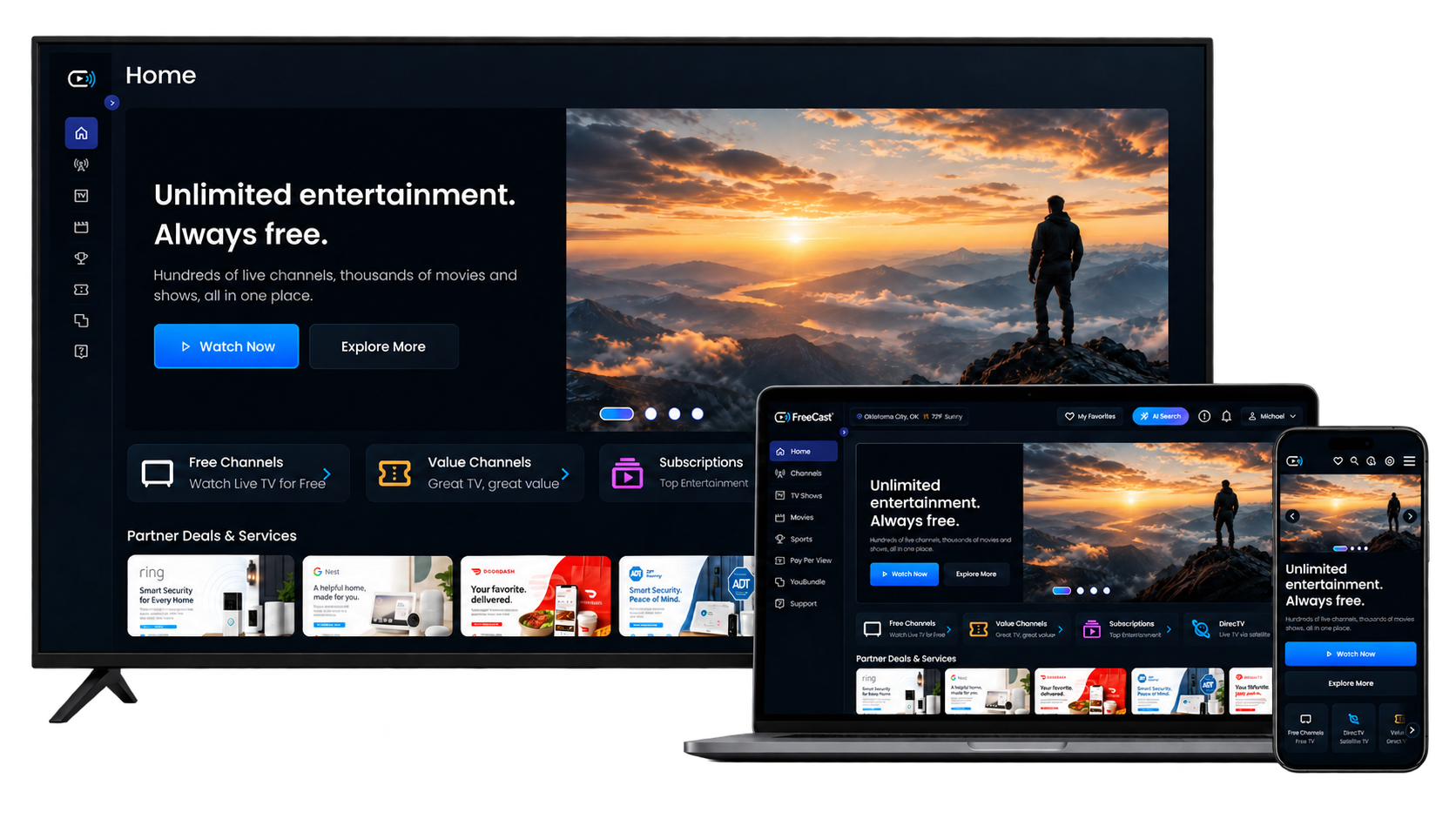
Task: Open the Value Channels card arrow on the TV
Action: click(565, 474)
